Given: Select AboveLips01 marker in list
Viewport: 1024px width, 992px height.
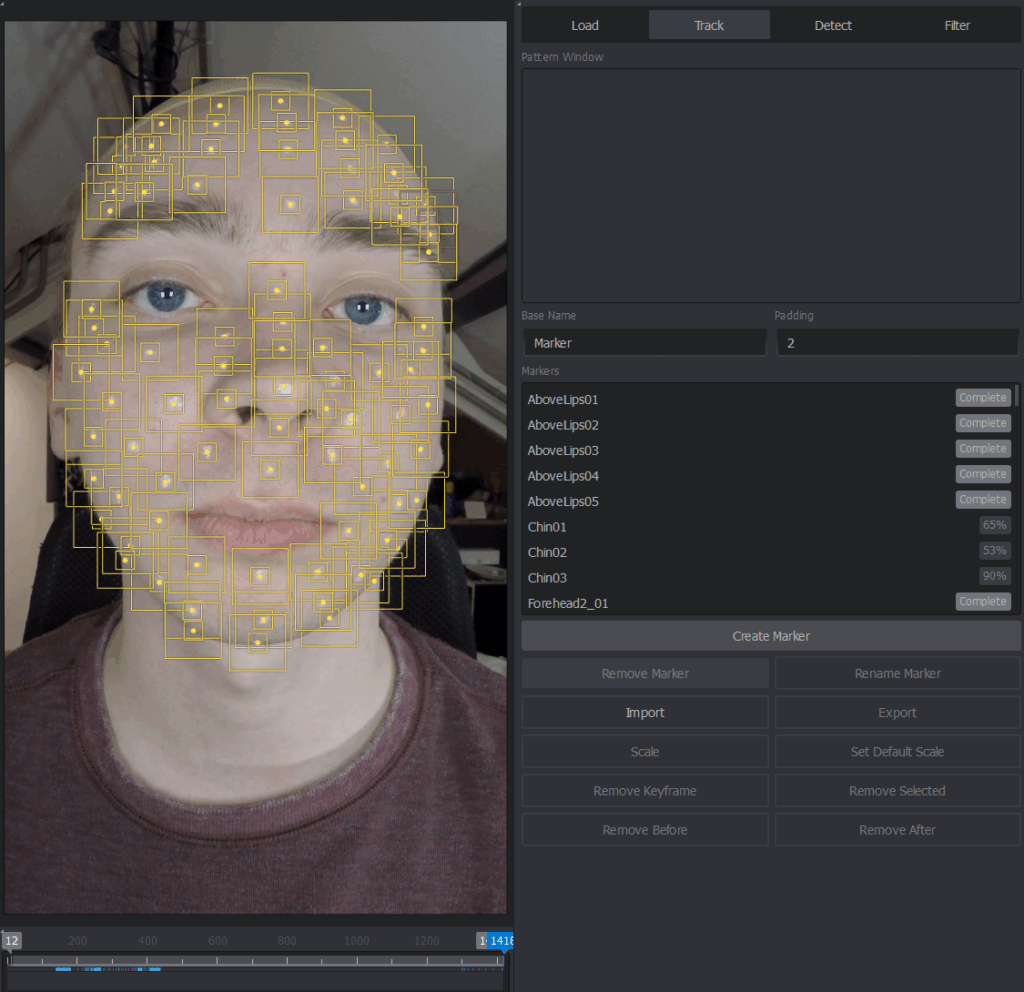Looking at the screenshot, I should (563, 399).
